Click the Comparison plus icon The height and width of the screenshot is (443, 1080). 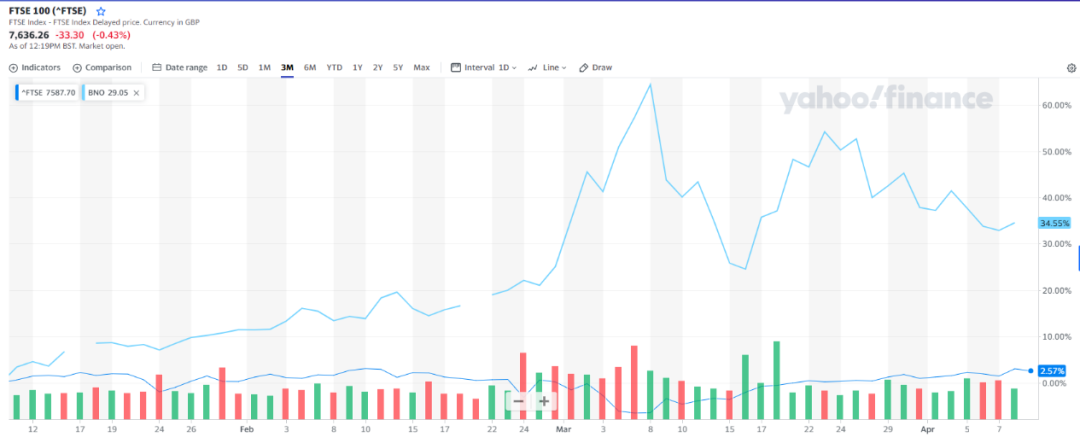(x=77, y=68)
